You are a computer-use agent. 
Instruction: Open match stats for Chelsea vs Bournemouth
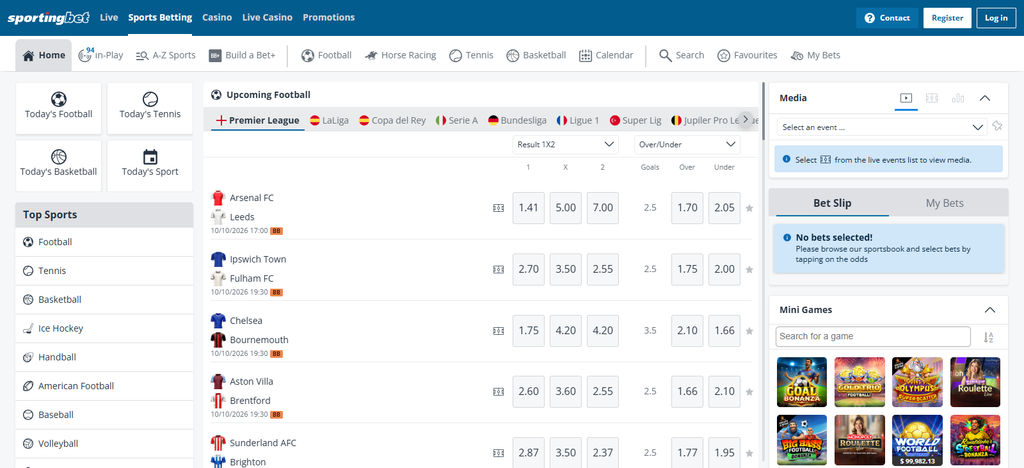(498, 331)
